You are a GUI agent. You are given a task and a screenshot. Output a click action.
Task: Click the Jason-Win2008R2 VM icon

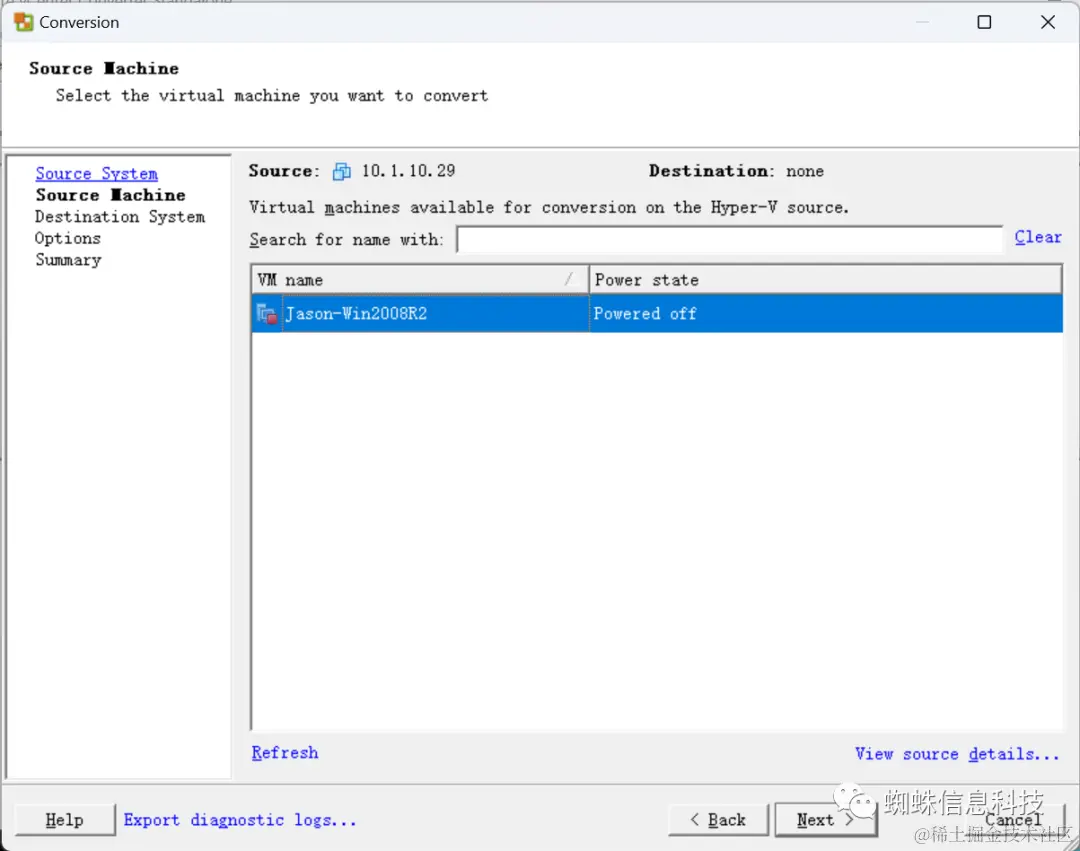pyautogui.click(x=267, y=314)
